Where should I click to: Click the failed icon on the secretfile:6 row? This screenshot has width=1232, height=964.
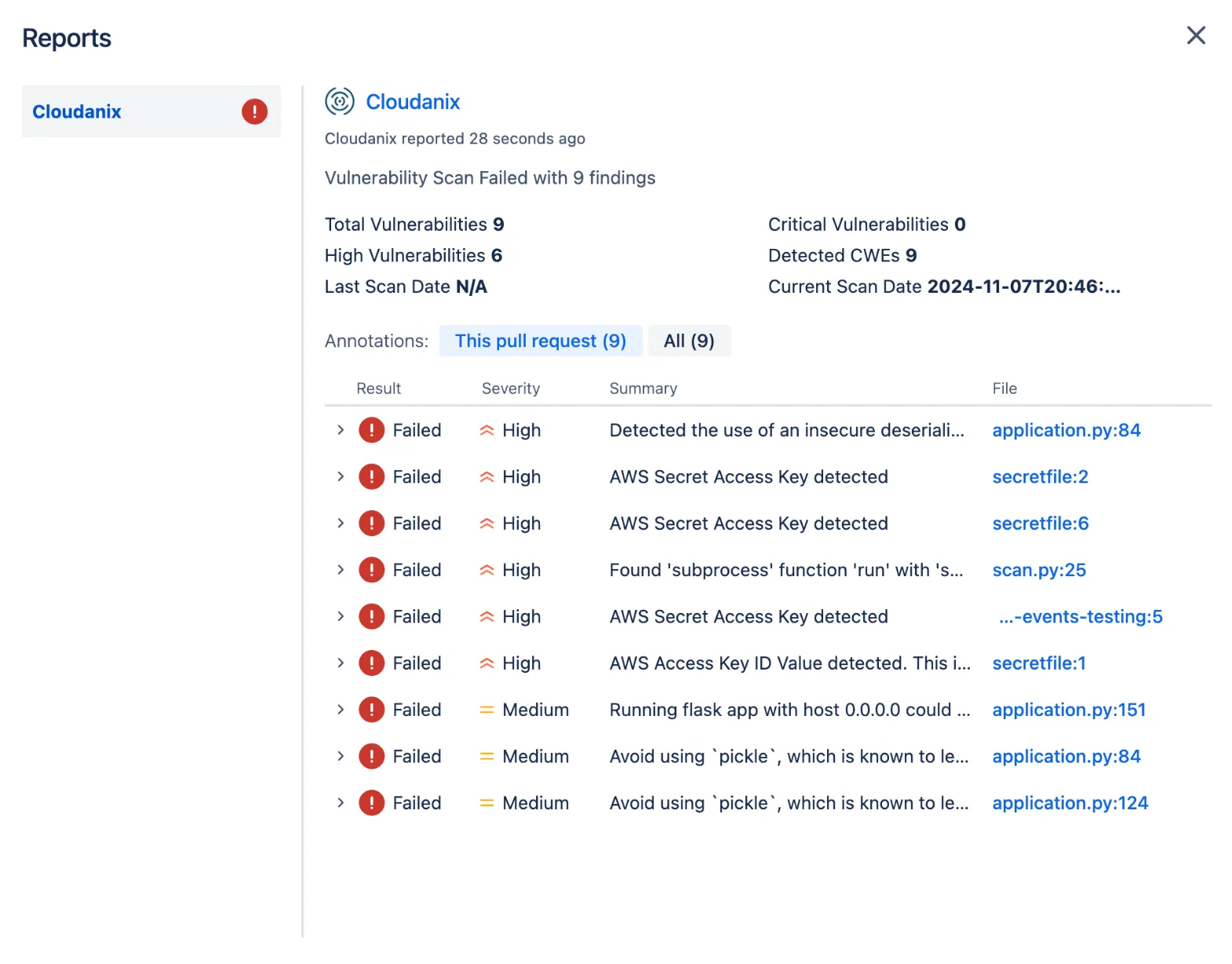click(x=371, y=524)
